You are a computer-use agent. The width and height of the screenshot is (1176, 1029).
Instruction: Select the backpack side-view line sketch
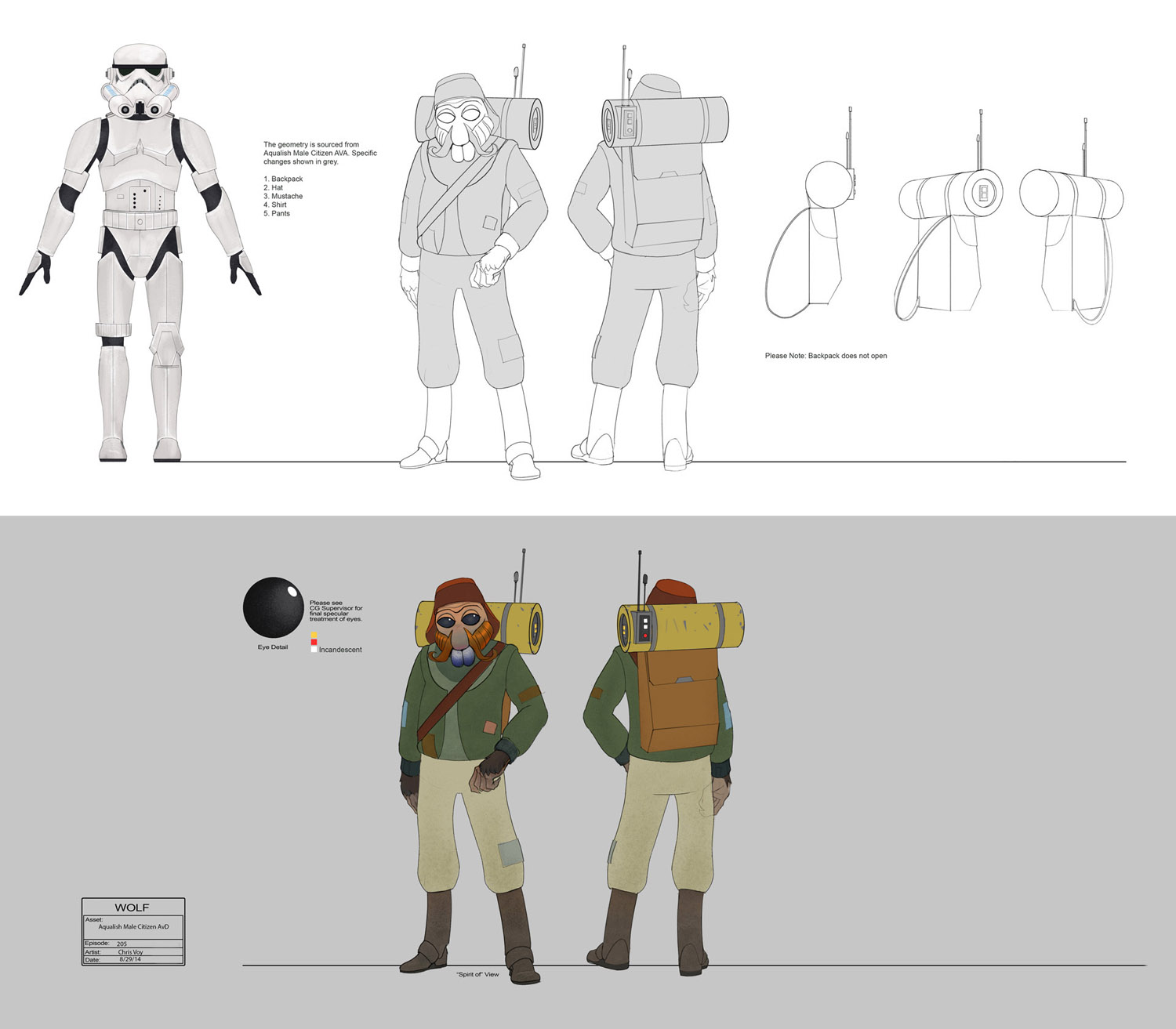coord(811,212)
